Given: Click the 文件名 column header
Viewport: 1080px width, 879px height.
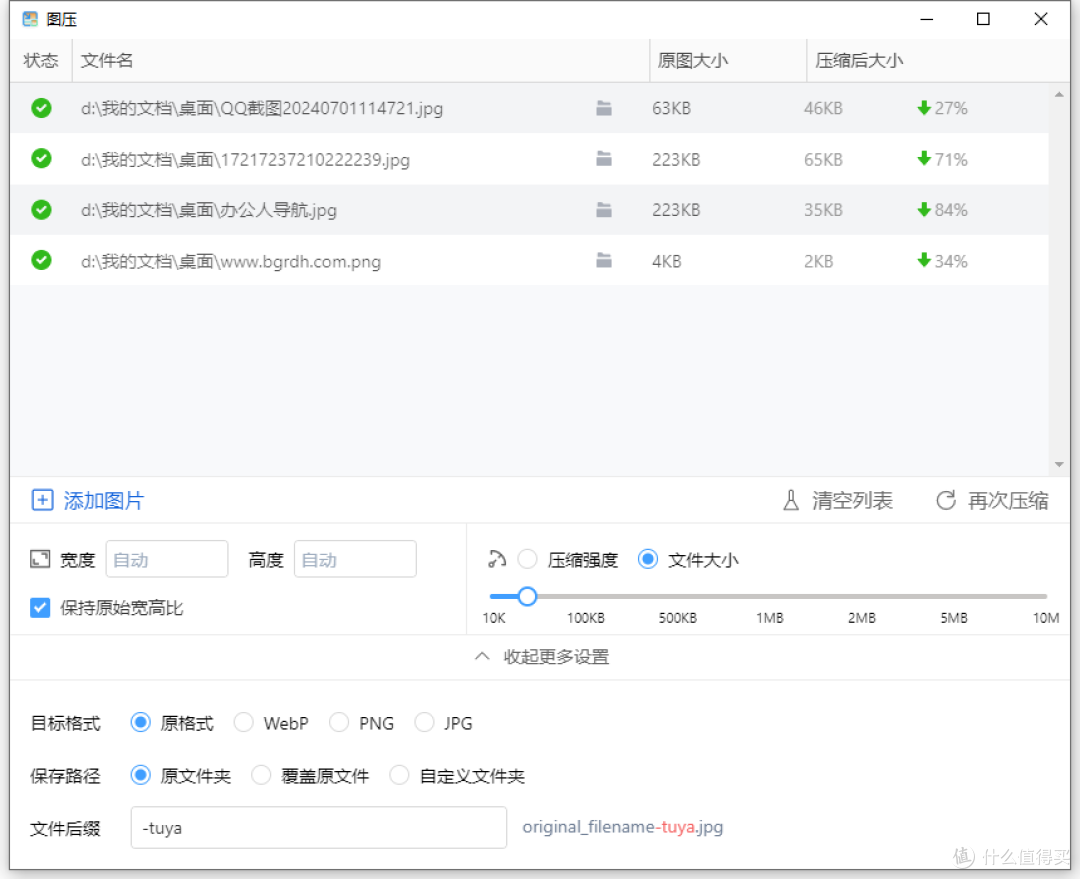Looking at the screenshot, I should pyautogui.click(x=107, y=61).
